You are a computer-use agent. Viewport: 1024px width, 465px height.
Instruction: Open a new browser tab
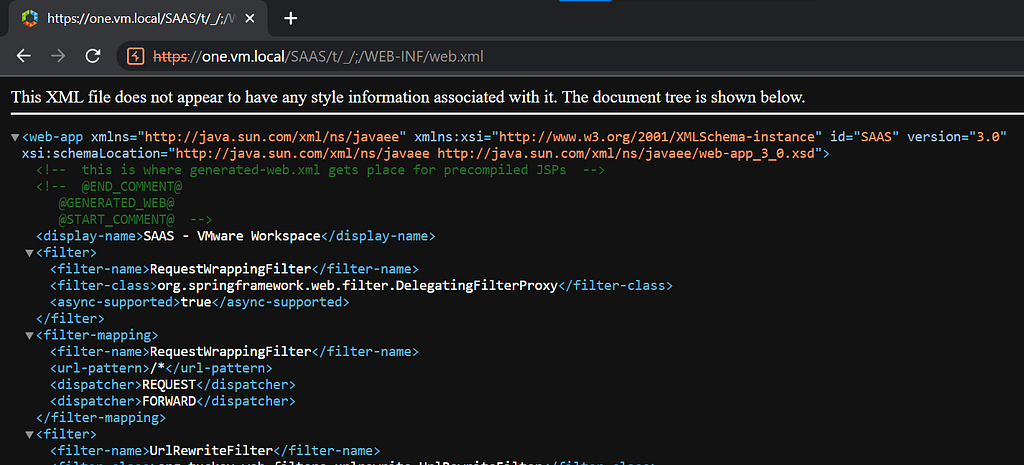point(291,18)
